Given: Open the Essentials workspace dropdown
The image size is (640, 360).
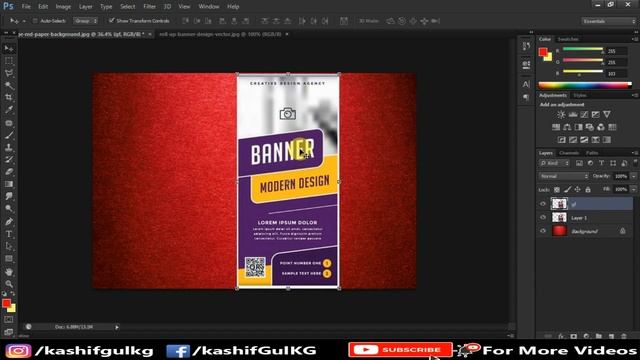Looking at the screenshot, I should coord(608,21).
